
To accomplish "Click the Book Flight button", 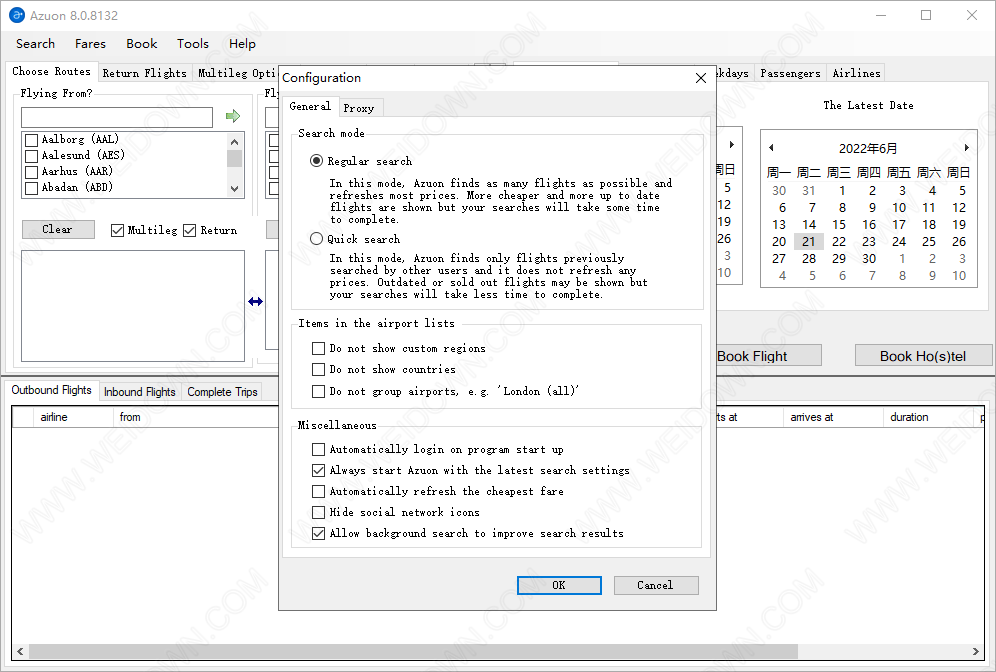I will pos(769,356).
